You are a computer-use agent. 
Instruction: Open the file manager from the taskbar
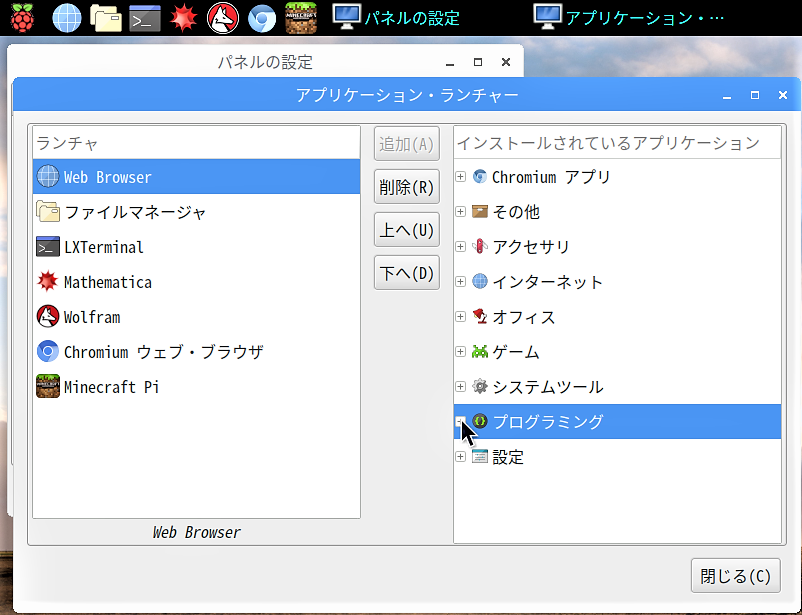tap(106, 18)
